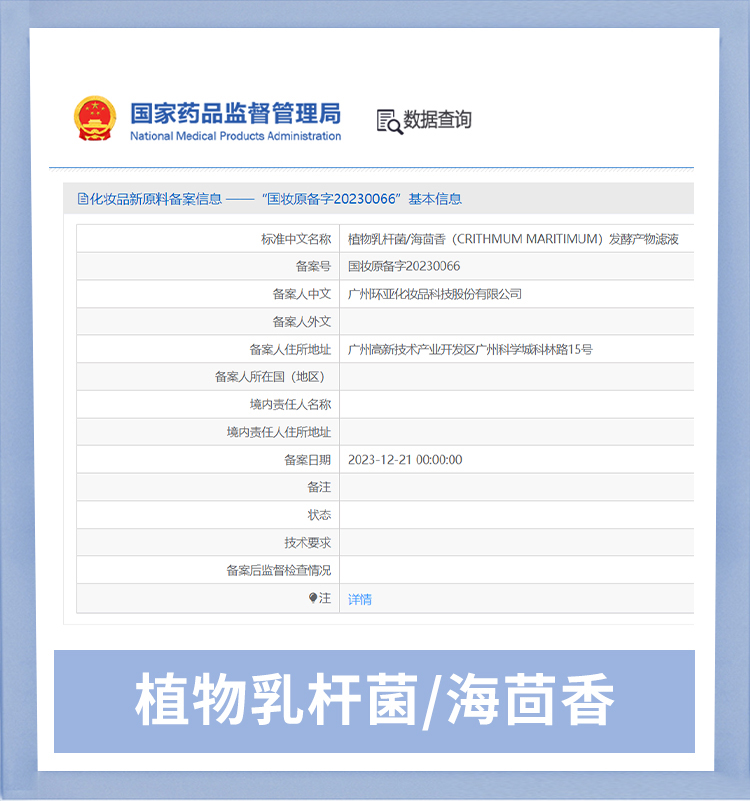Click the 技术要求 row label
This screenshot has height=801, width=750.
click(x=308, y=542)
